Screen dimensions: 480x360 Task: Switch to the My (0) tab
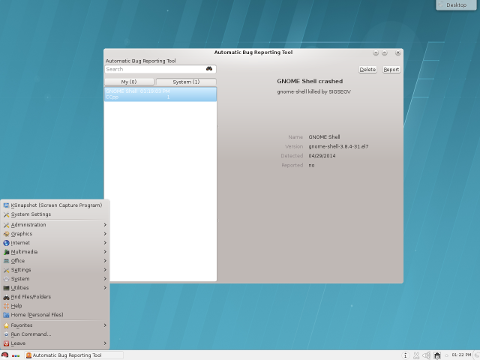point(129,82)
